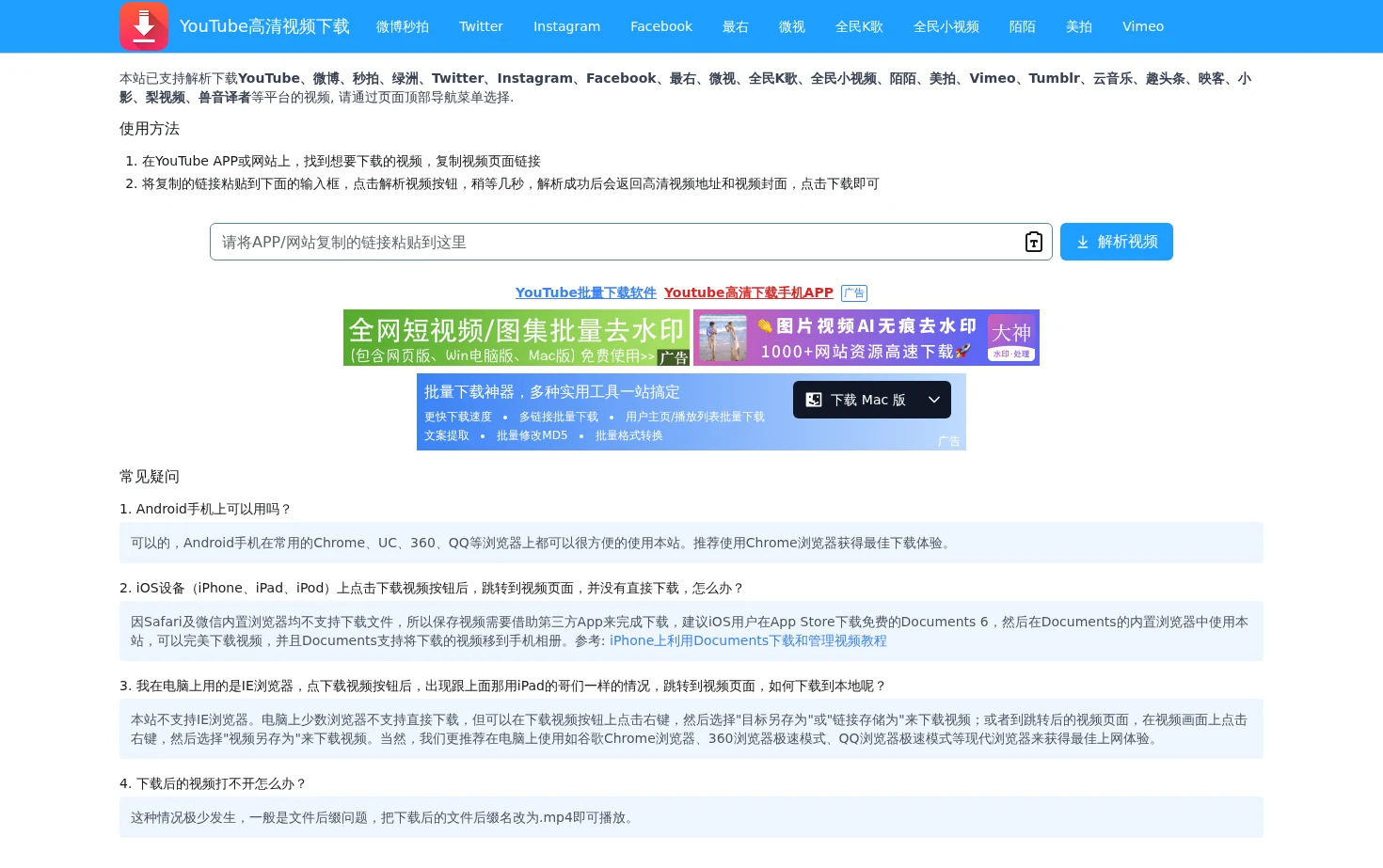Open the 全民K歌 nav item
Image resolution: width=1383 pixels, height=868 pixels.
point(859,26)
